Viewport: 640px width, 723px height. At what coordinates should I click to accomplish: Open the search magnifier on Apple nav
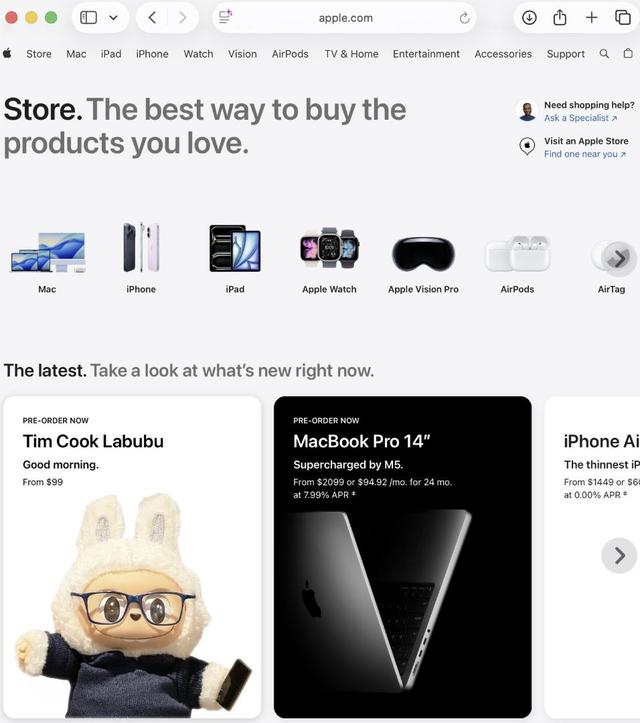604,54
